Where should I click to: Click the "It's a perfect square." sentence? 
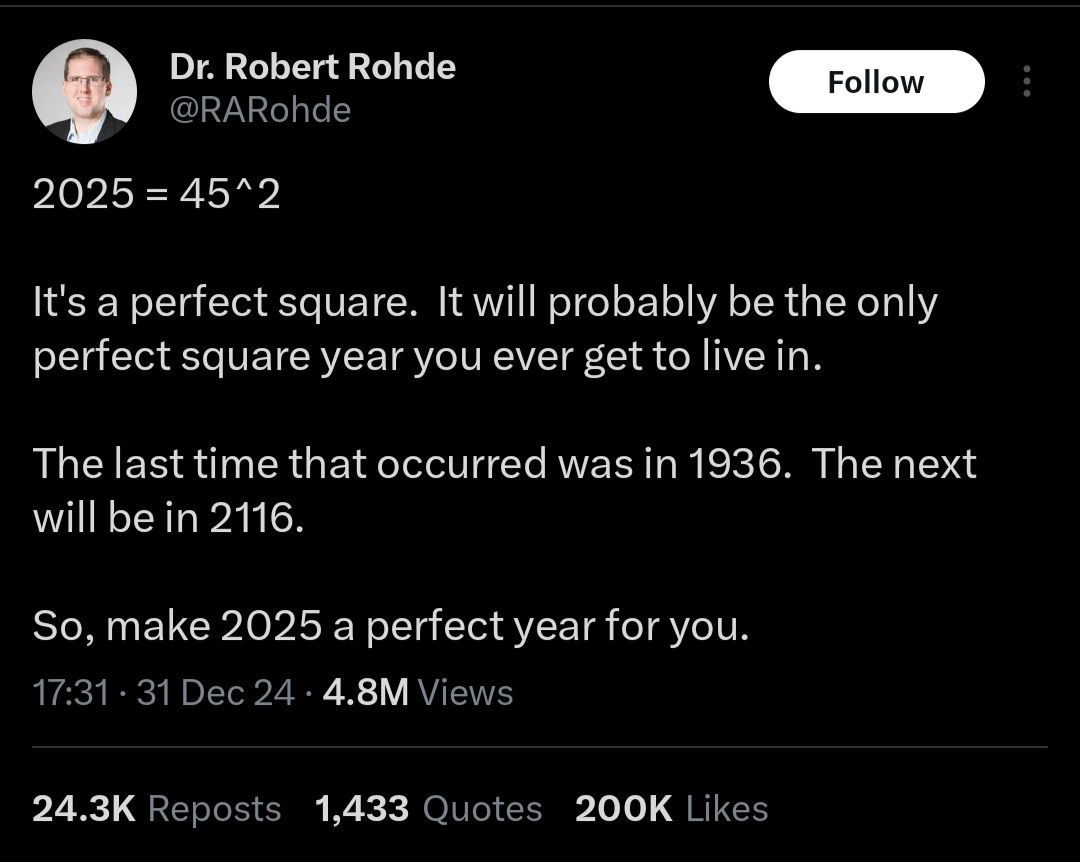[224, 303]
